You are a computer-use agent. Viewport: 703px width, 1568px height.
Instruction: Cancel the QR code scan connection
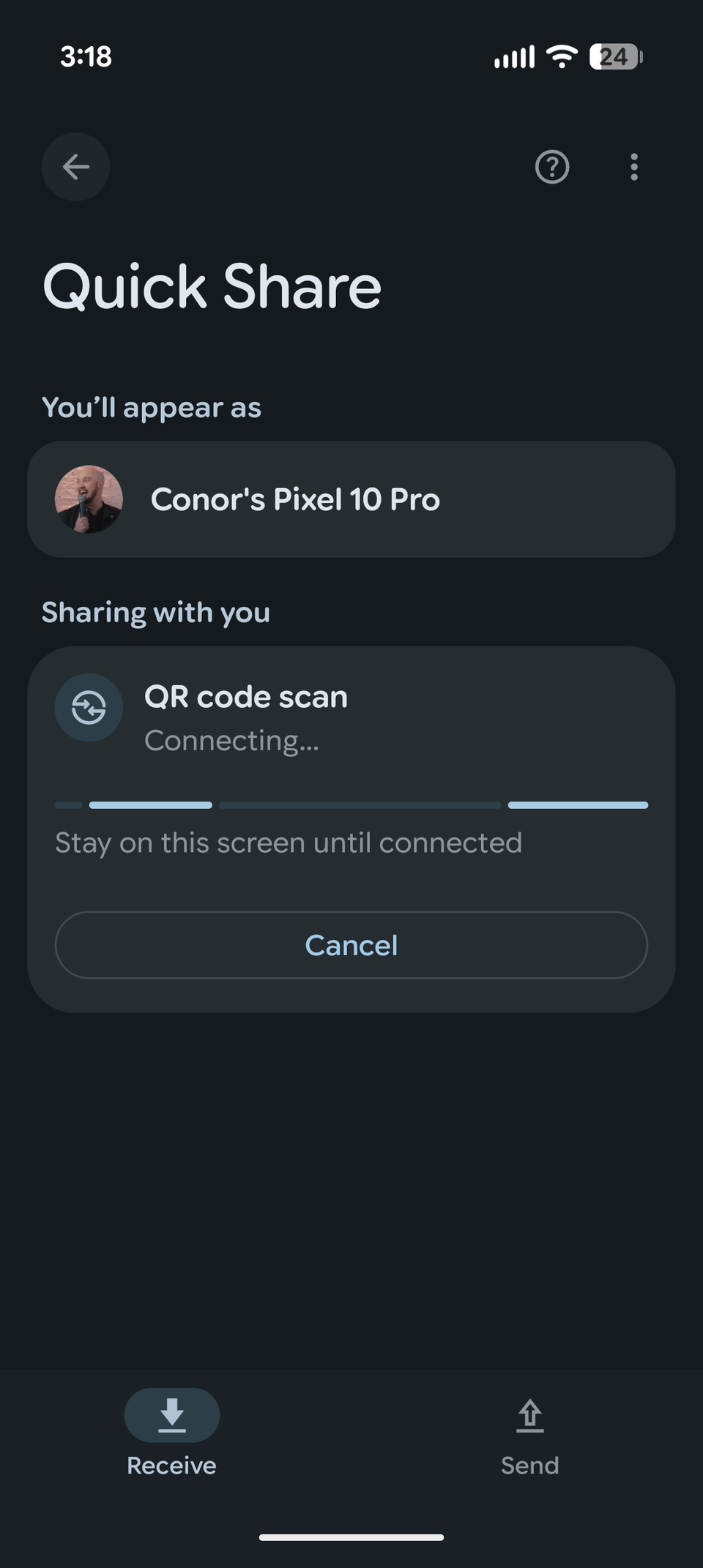(x=351, y=945)
